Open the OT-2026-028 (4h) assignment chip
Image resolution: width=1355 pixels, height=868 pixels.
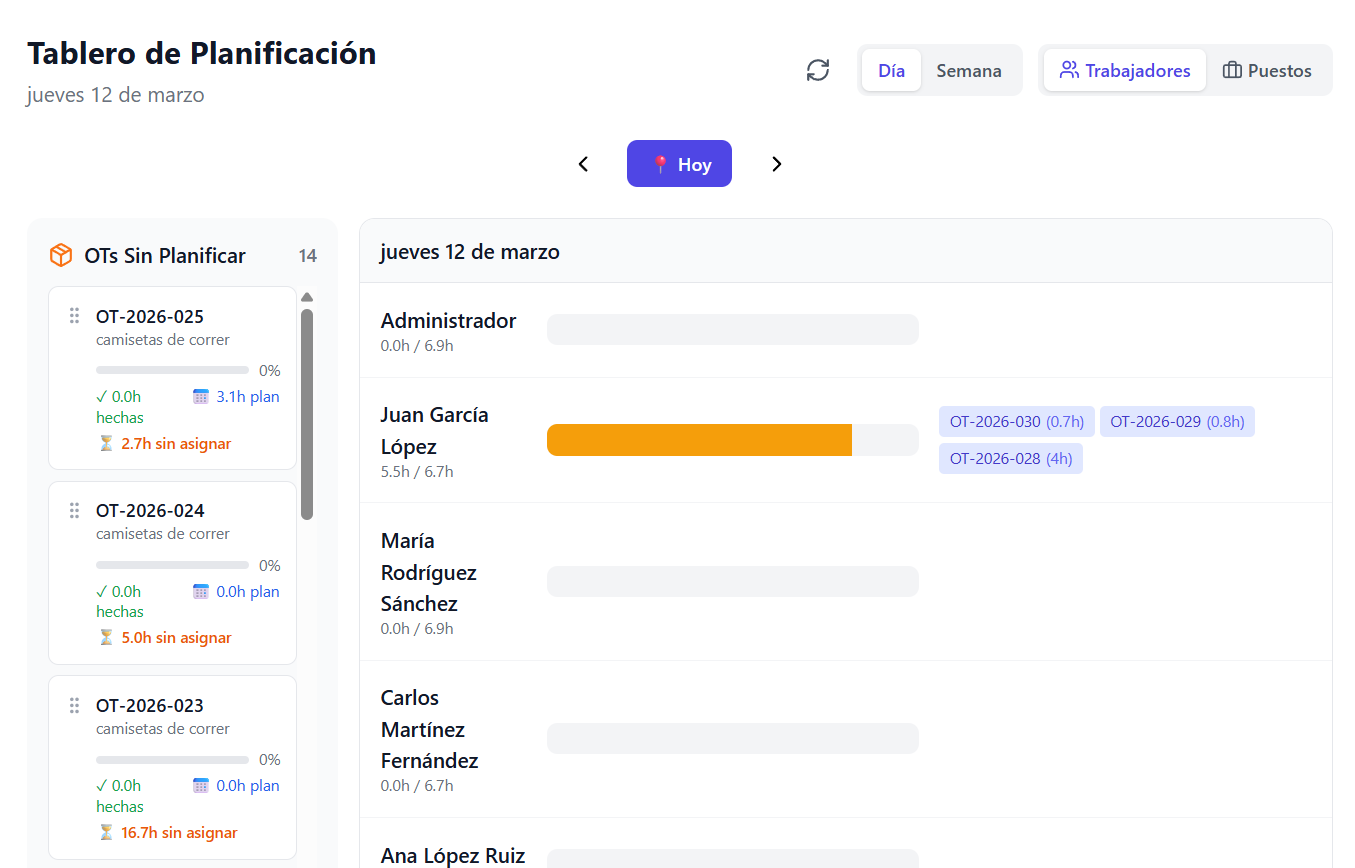click(x=1011, y=458)
